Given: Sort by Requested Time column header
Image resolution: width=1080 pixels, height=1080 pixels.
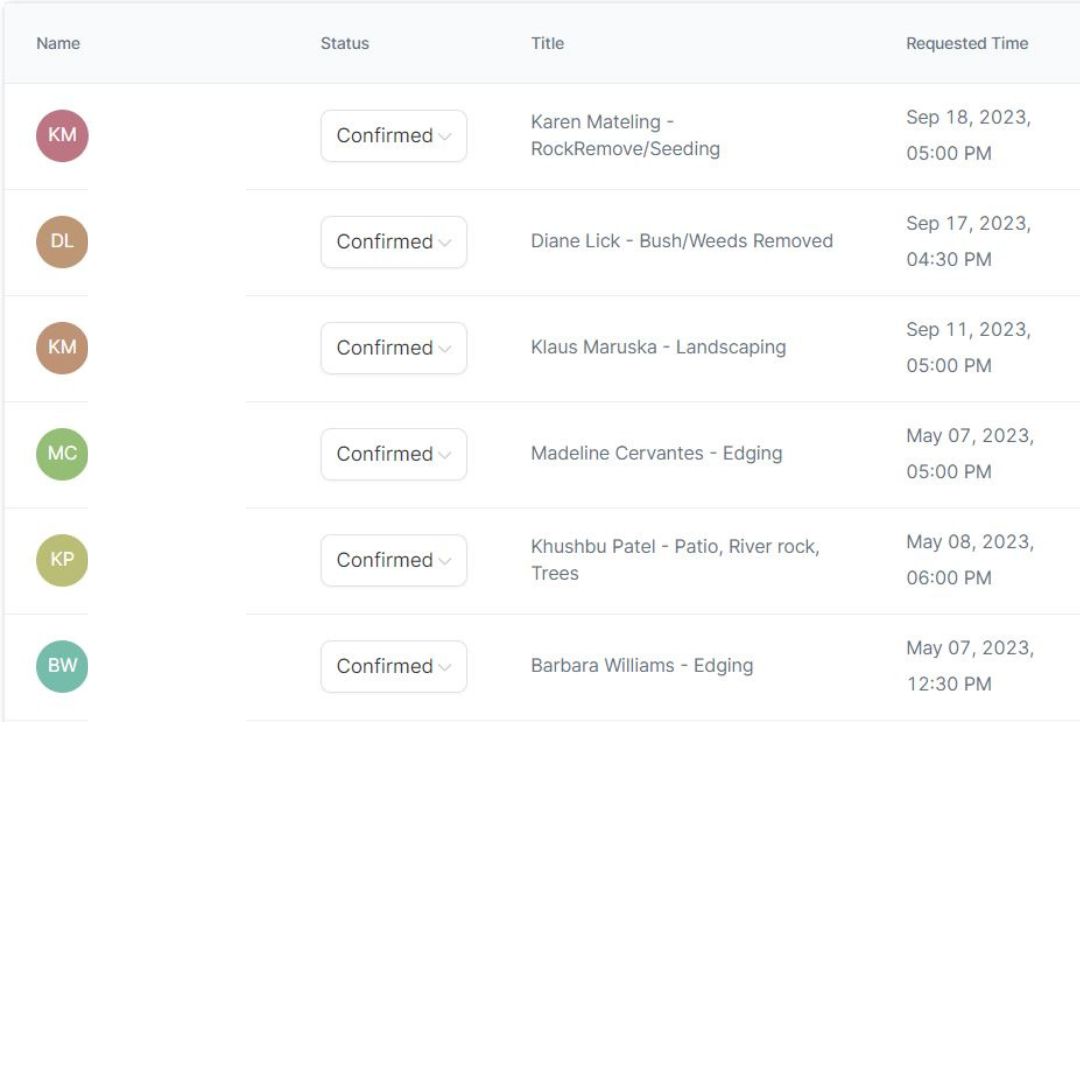Looking at the screenshot, I should (967, 43).
